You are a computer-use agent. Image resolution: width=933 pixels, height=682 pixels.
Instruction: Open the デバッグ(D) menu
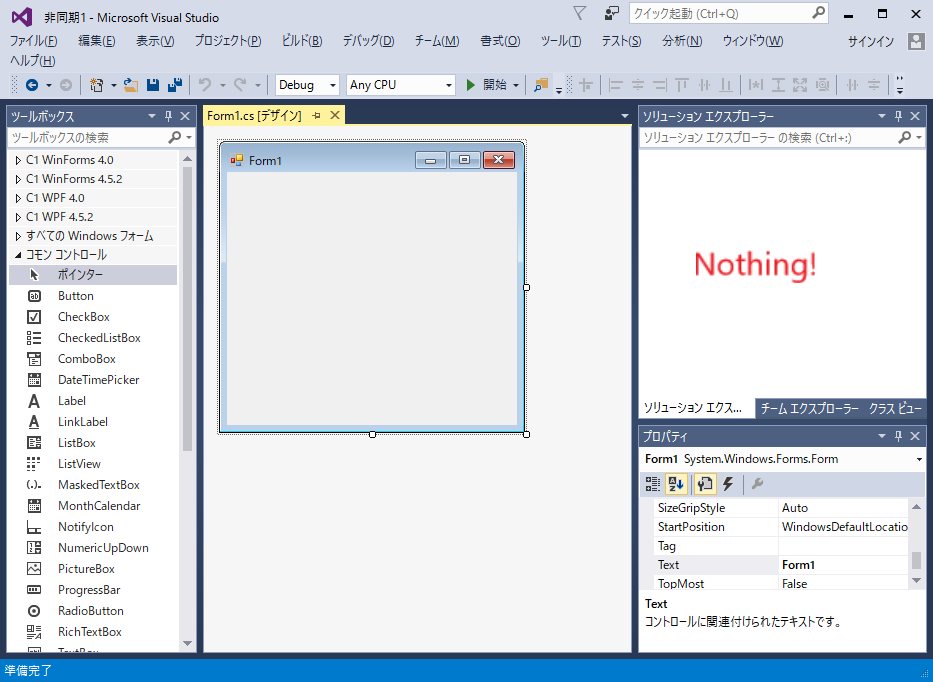click(x=368, y=41)
